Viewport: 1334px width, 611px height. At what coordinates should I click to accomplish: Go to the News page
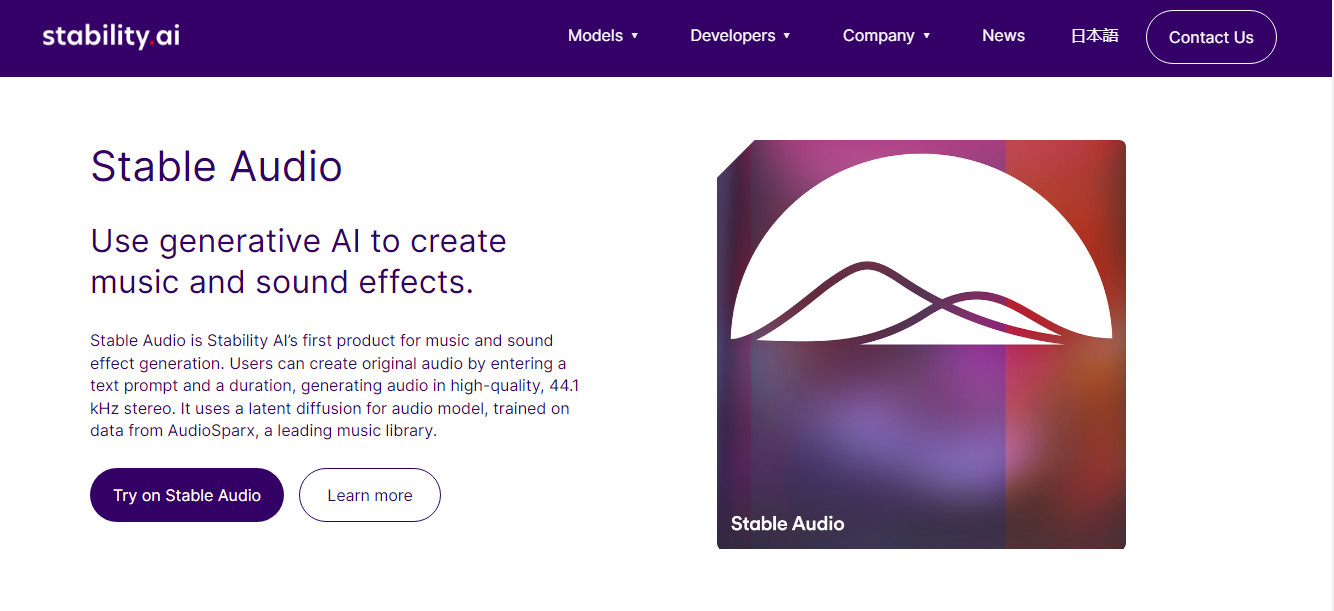pos(1003,36)
